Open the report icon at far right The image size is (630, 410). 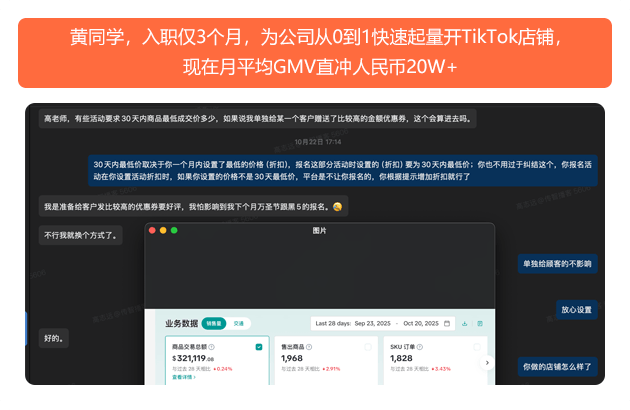click(480, 324)
